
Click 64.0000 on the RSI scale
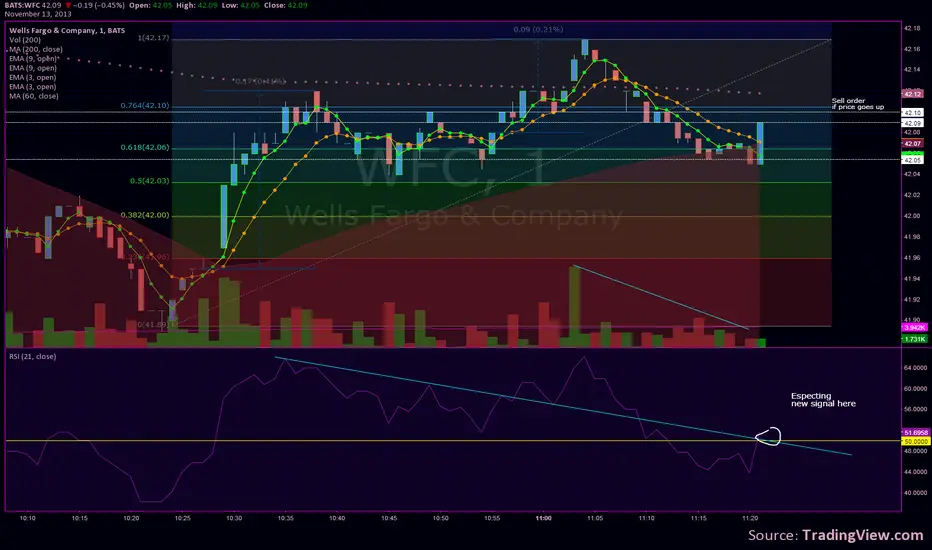point(915,367)
